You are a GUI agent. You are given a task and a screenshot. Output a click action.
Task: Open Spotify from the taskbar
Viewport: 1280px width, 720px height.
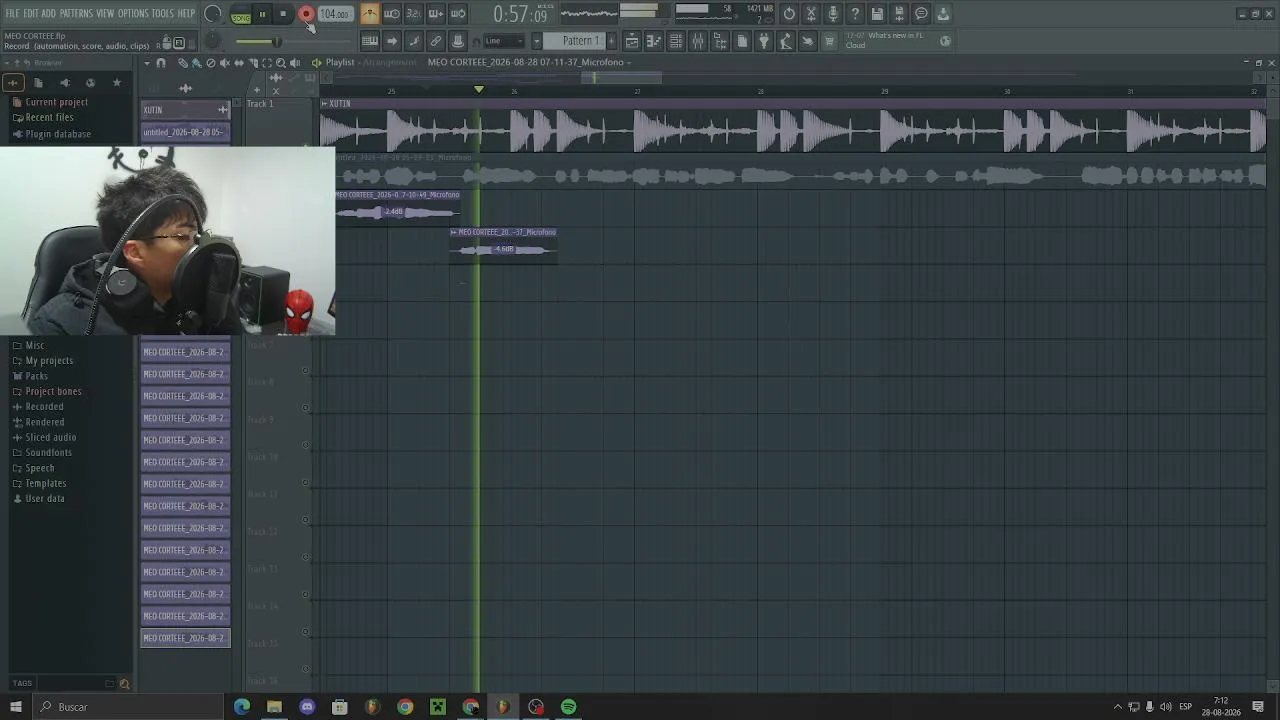coord(569,707)
